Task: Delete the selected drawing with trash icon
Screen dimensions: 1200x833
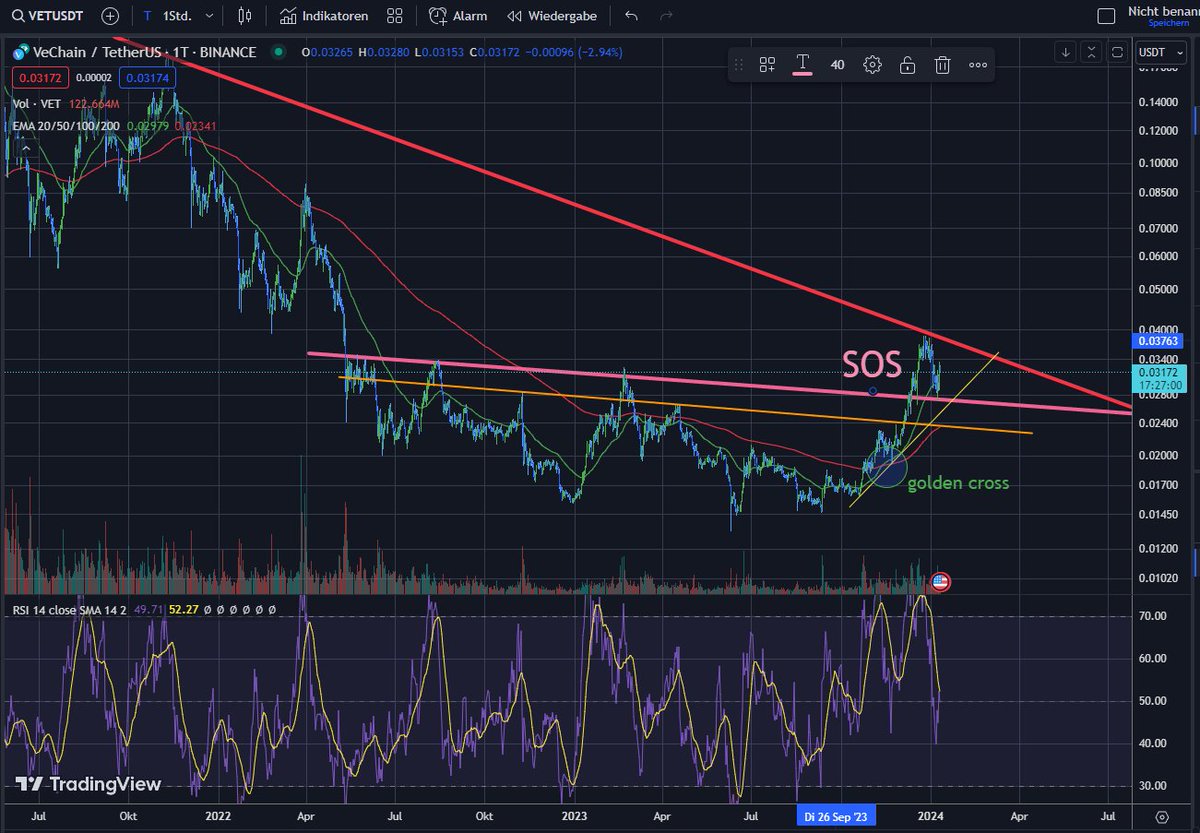Action: pos(942,65)
